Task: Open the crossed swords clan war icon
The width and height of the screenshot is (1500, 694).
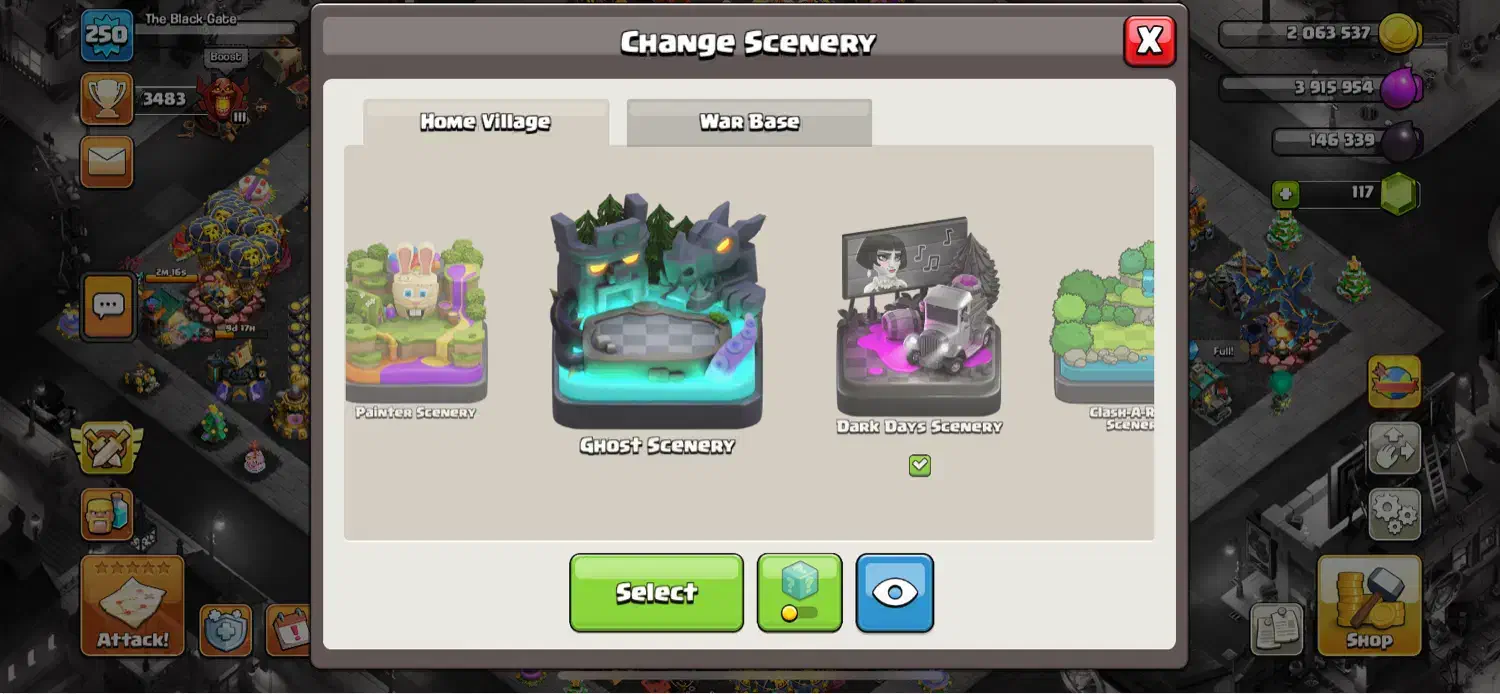Action: [107, 447]
